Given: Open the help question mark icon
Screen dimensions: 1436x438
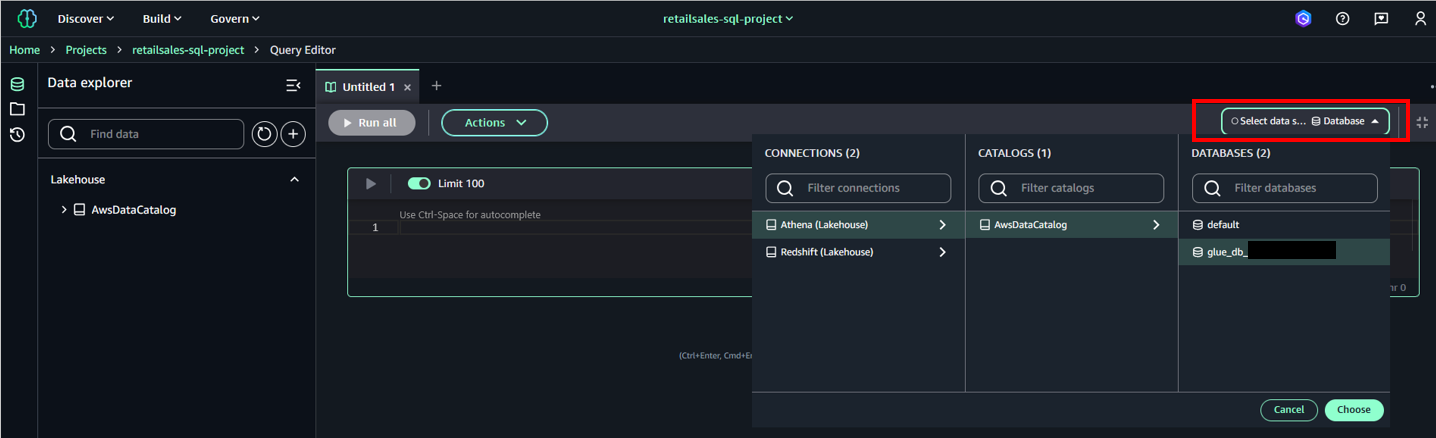Looking at the screenshot, I should [x=1342, y=19].
